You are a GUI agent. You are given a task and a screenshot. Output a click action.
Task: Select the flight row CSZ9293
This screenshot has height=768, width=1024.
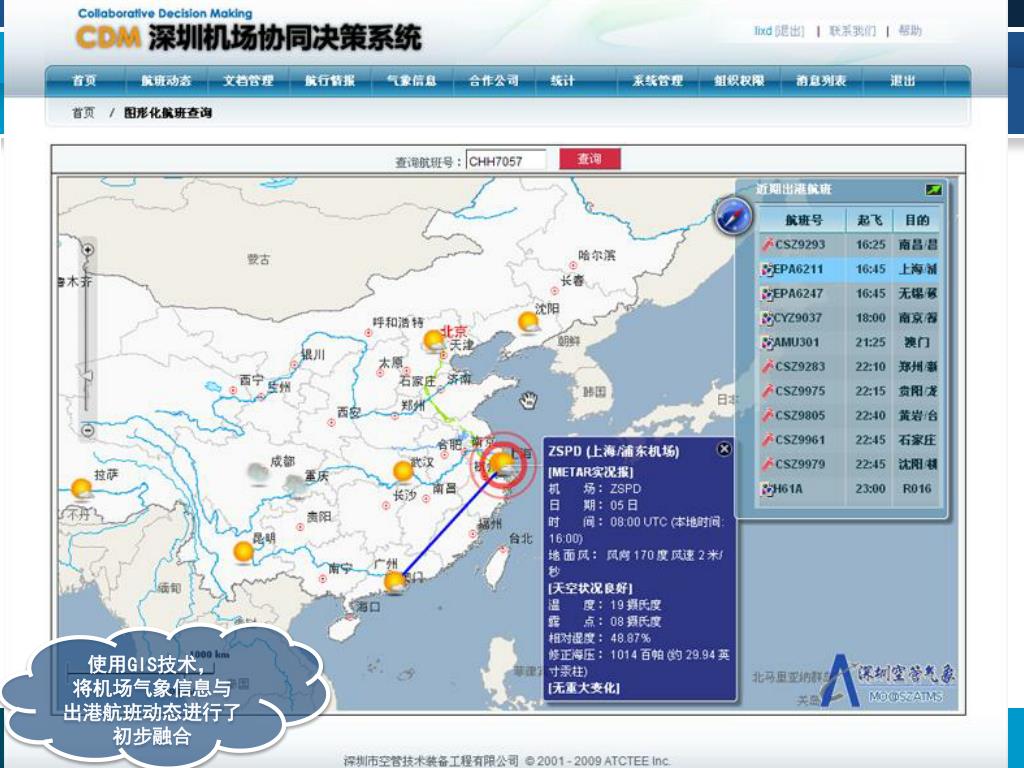(849, 245)
